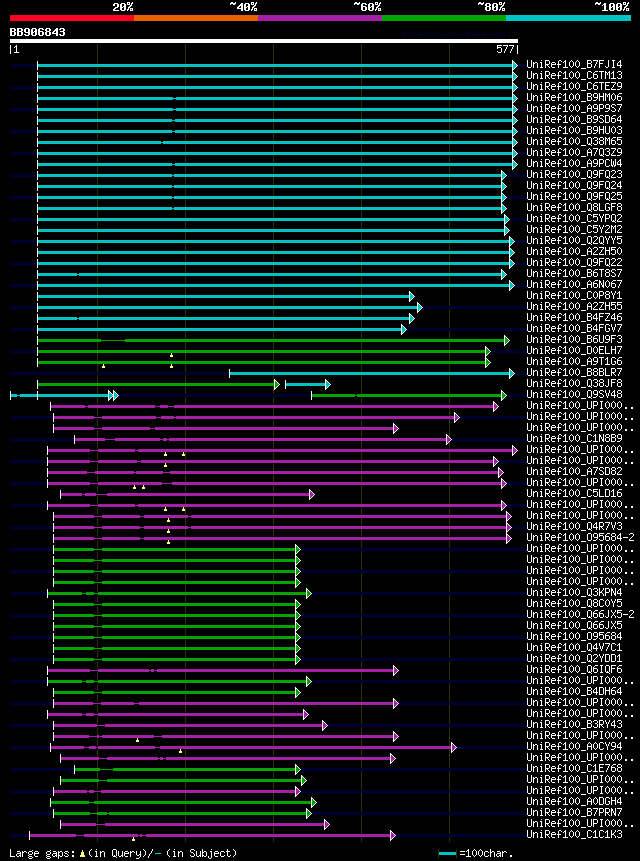640x861 pixels.
Task: Open the UniRef100_A7Q3Z9 entry
Action: [574, 153]
